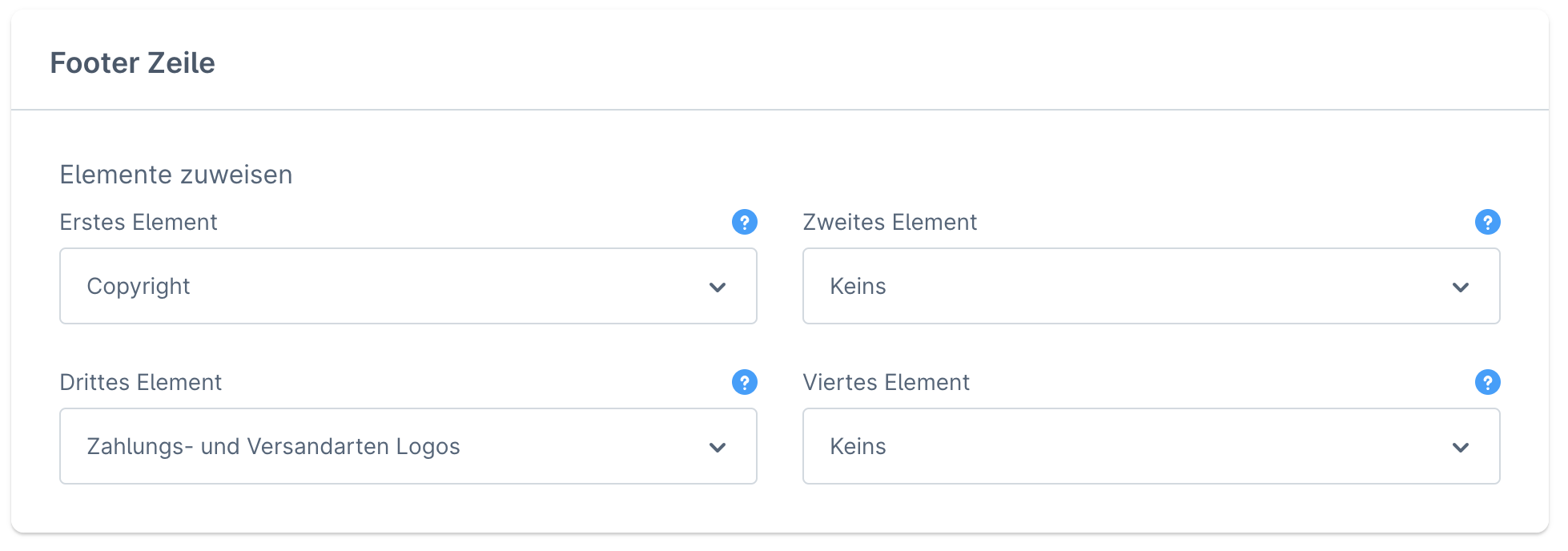
Task: Click the Elemente zuweisen section label
Action: 176,175
